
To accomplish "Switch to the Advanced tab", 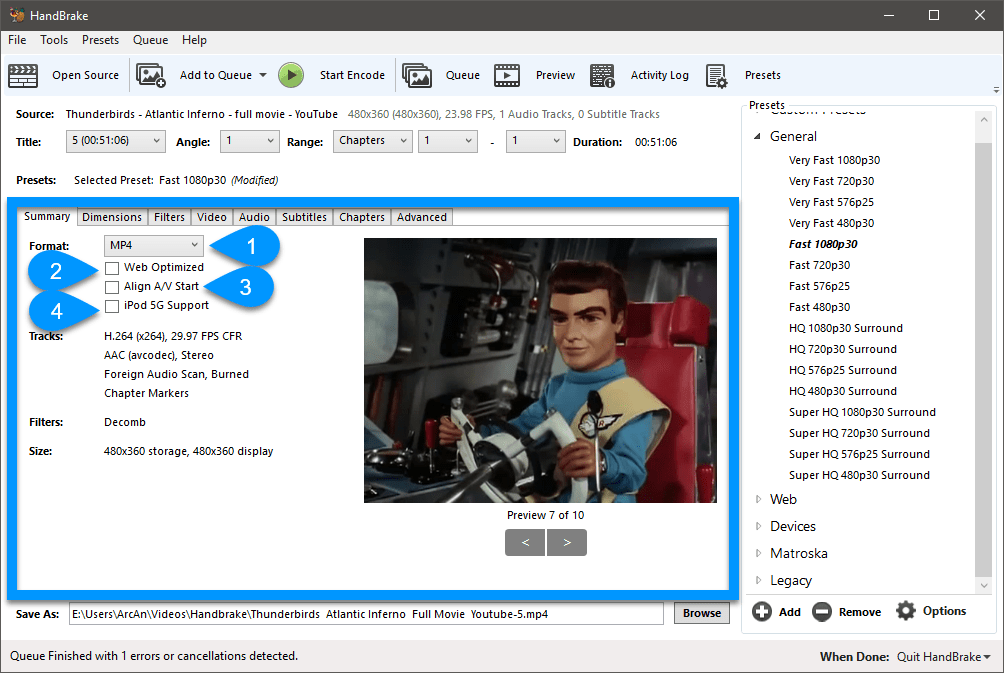I will point(421,217).
